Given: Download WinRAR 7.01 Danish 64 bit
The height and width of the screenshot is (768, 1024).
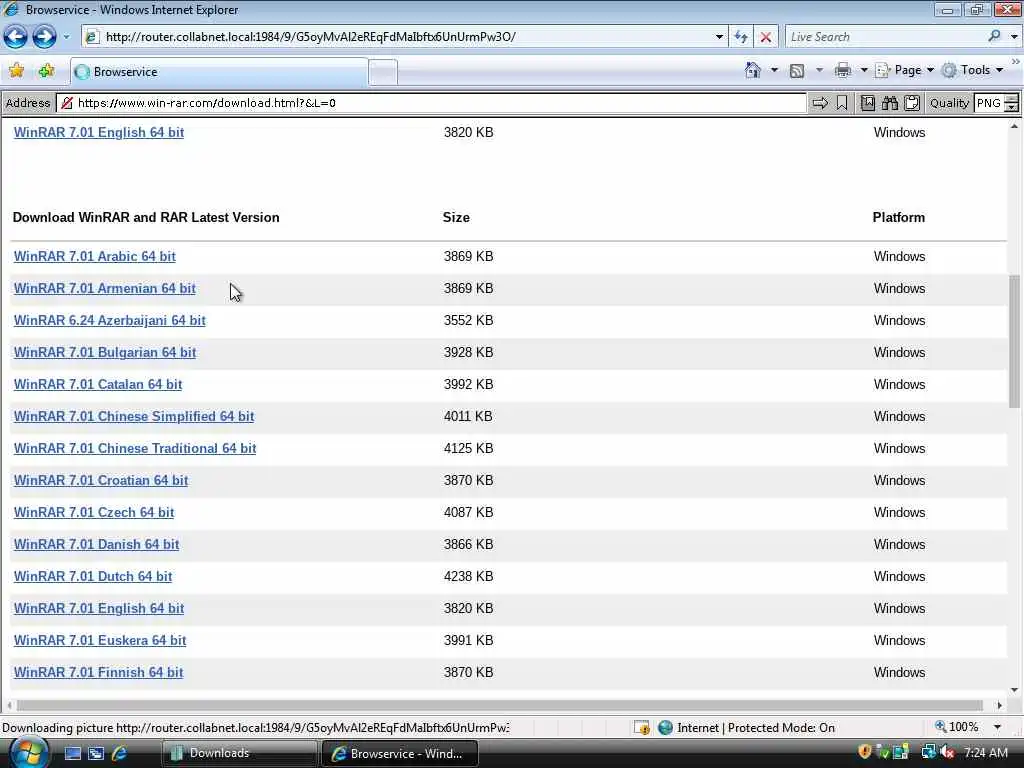Looking at the screenshot, I should [x=96, y=544].
